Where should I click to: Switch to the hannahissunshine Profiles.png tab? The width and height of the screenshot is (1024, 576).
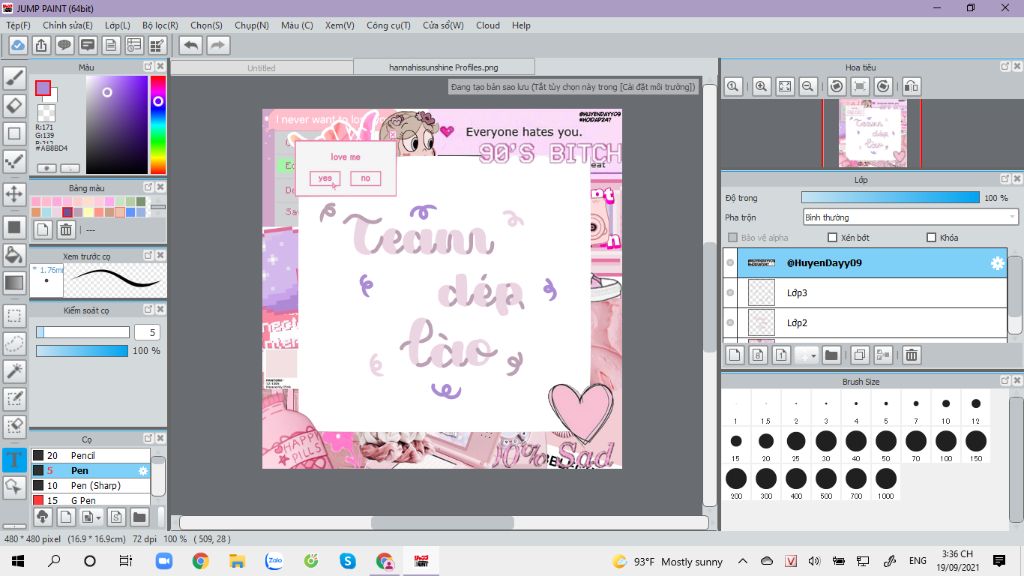(x=443, y=67)
